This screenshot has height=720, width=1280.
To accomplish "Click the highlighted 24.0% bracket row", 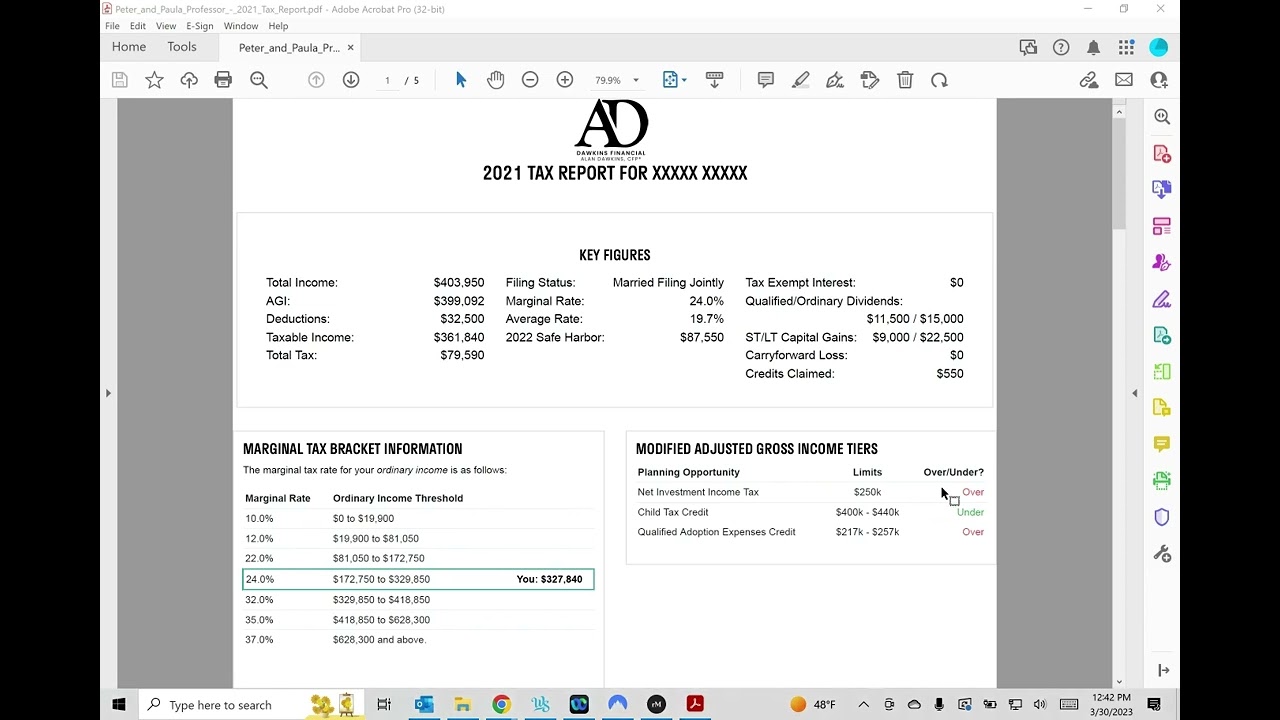I will pyautogui.click(x=418, y=579).
